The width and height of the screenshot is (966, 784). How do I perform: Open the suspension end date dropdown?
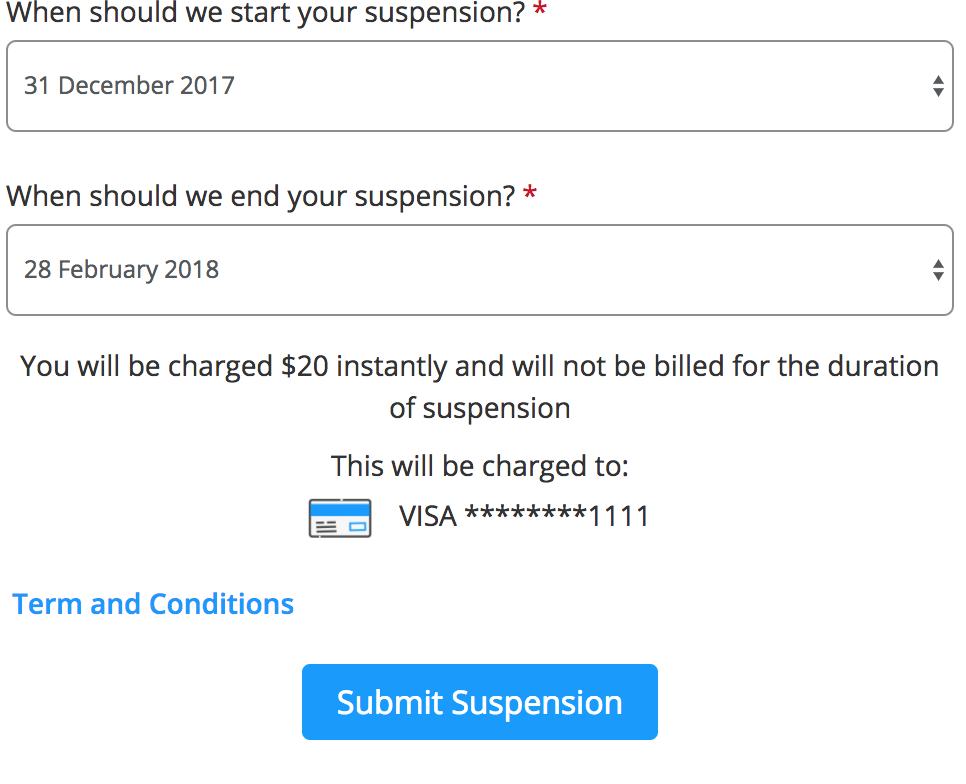tap(480, 270)
